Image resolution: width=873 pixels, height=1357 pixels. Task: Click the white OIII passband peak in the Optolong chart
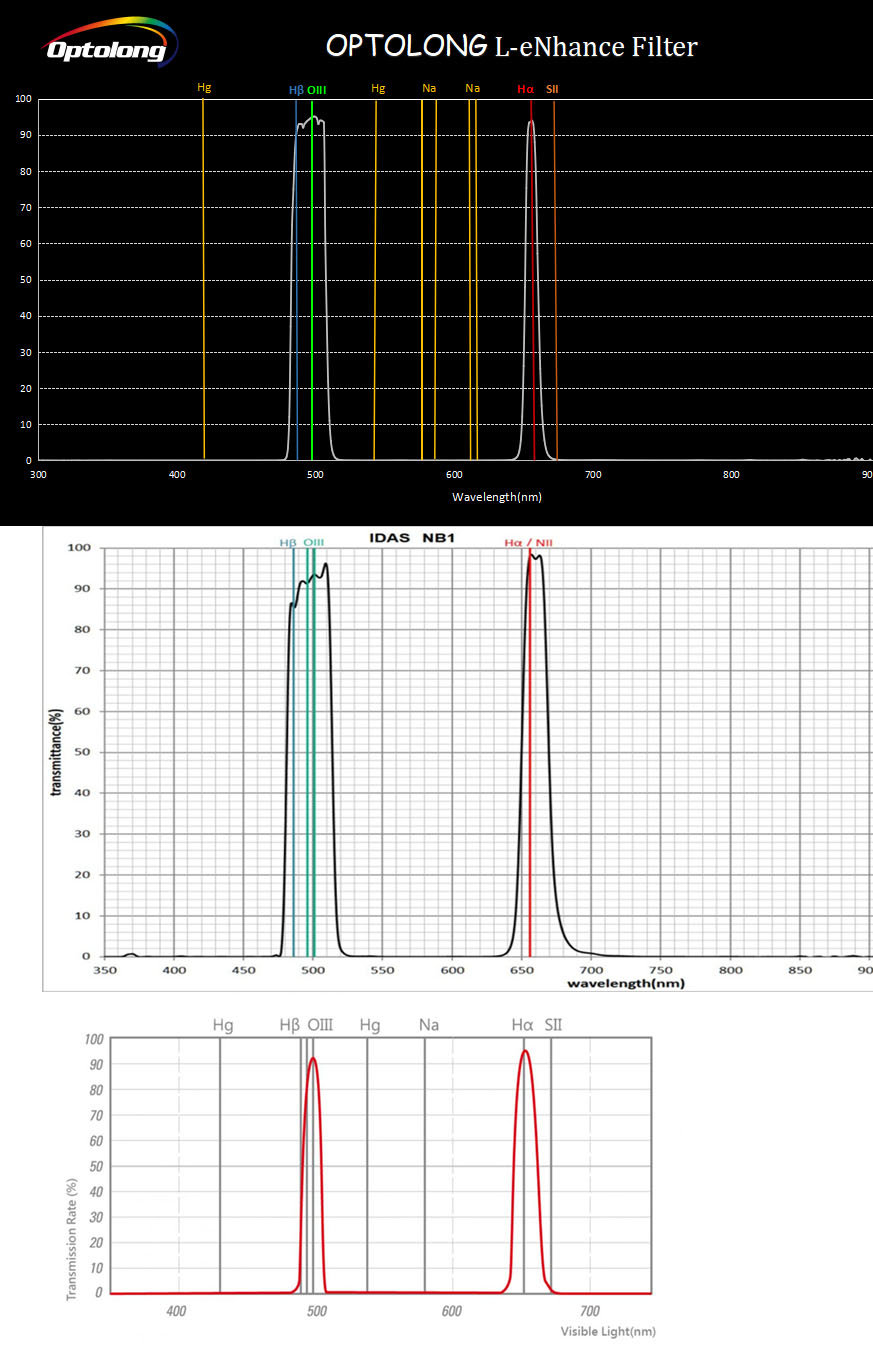click(x=311, y=121)
